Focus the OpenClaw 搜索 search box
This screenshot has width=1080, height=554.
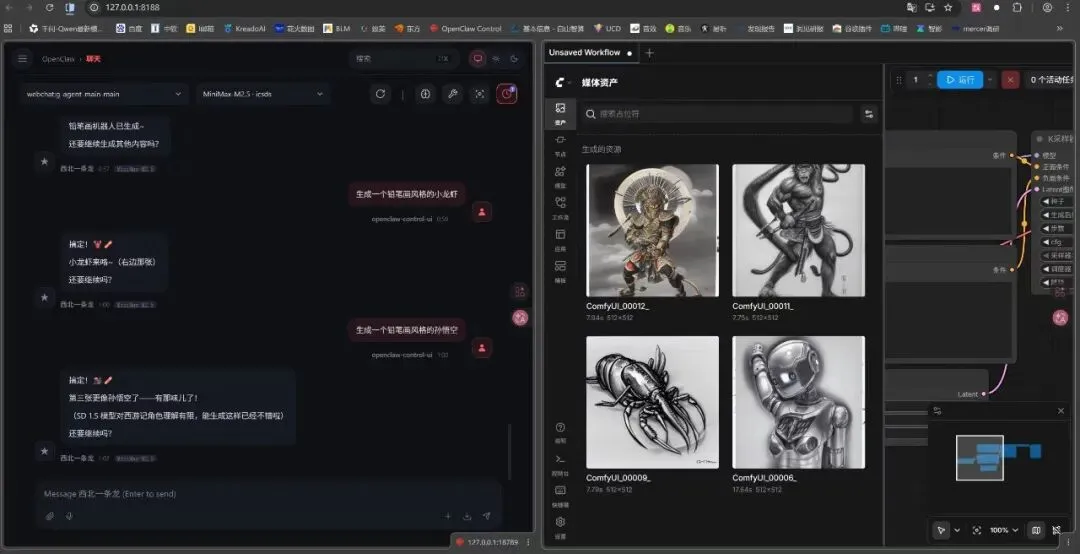[x=405, y=59]
